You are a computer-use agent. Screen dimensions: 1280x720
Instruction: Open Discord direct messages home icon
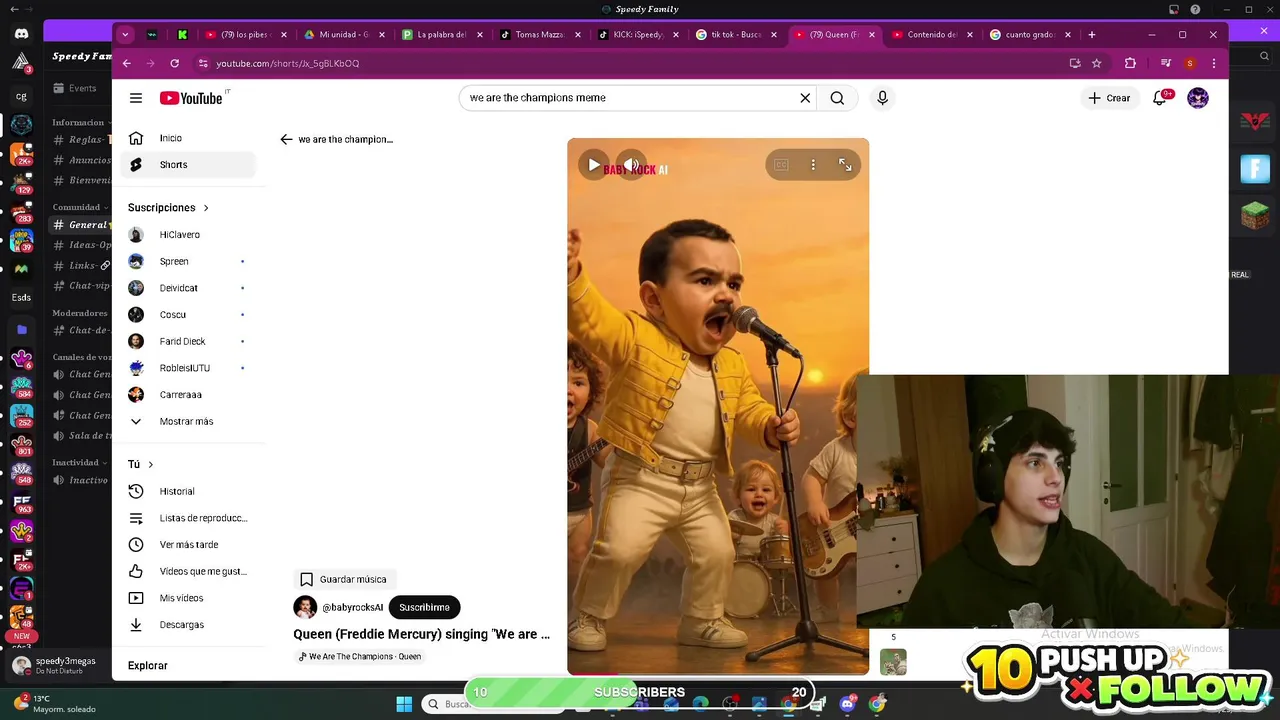tap(21, 34)
